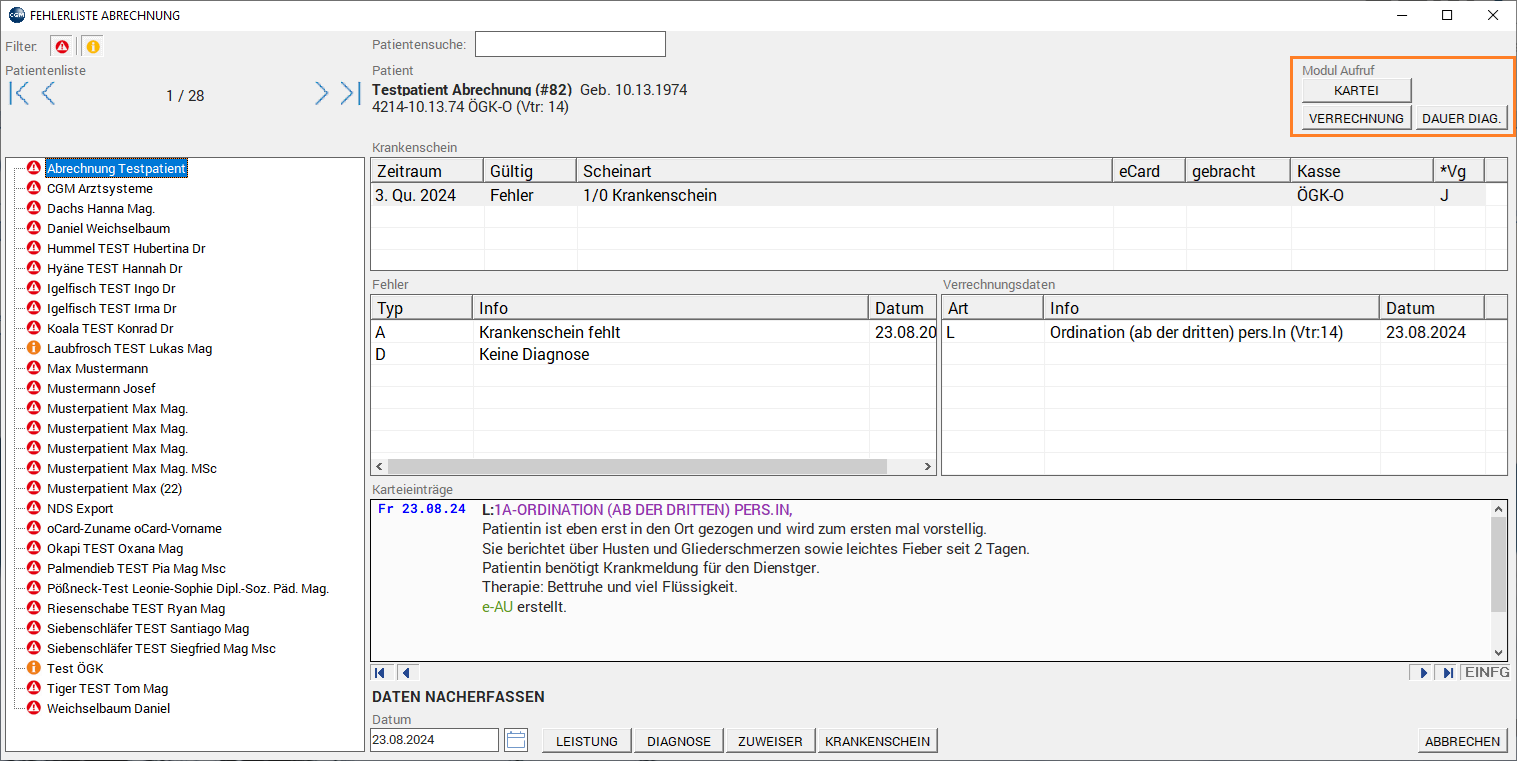
Task: Select patient CGM Arztsysteme
Action: click(99, 189)
